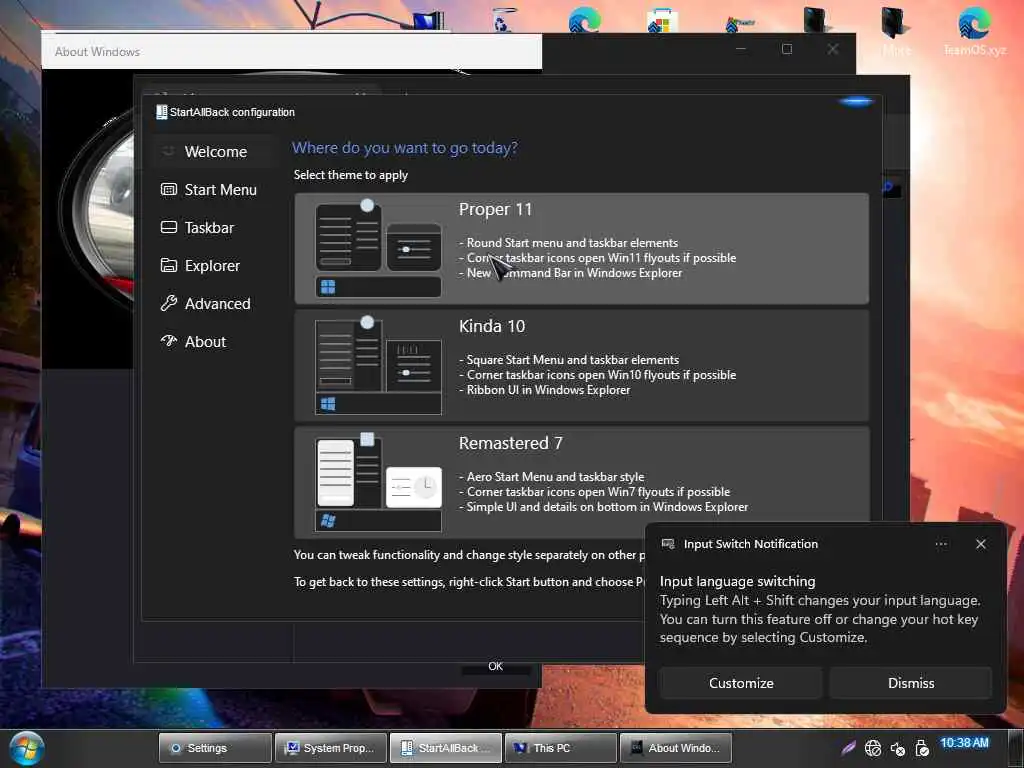
Task: Open the 10:38 AM clock flyout
Action: click(965, 743)
